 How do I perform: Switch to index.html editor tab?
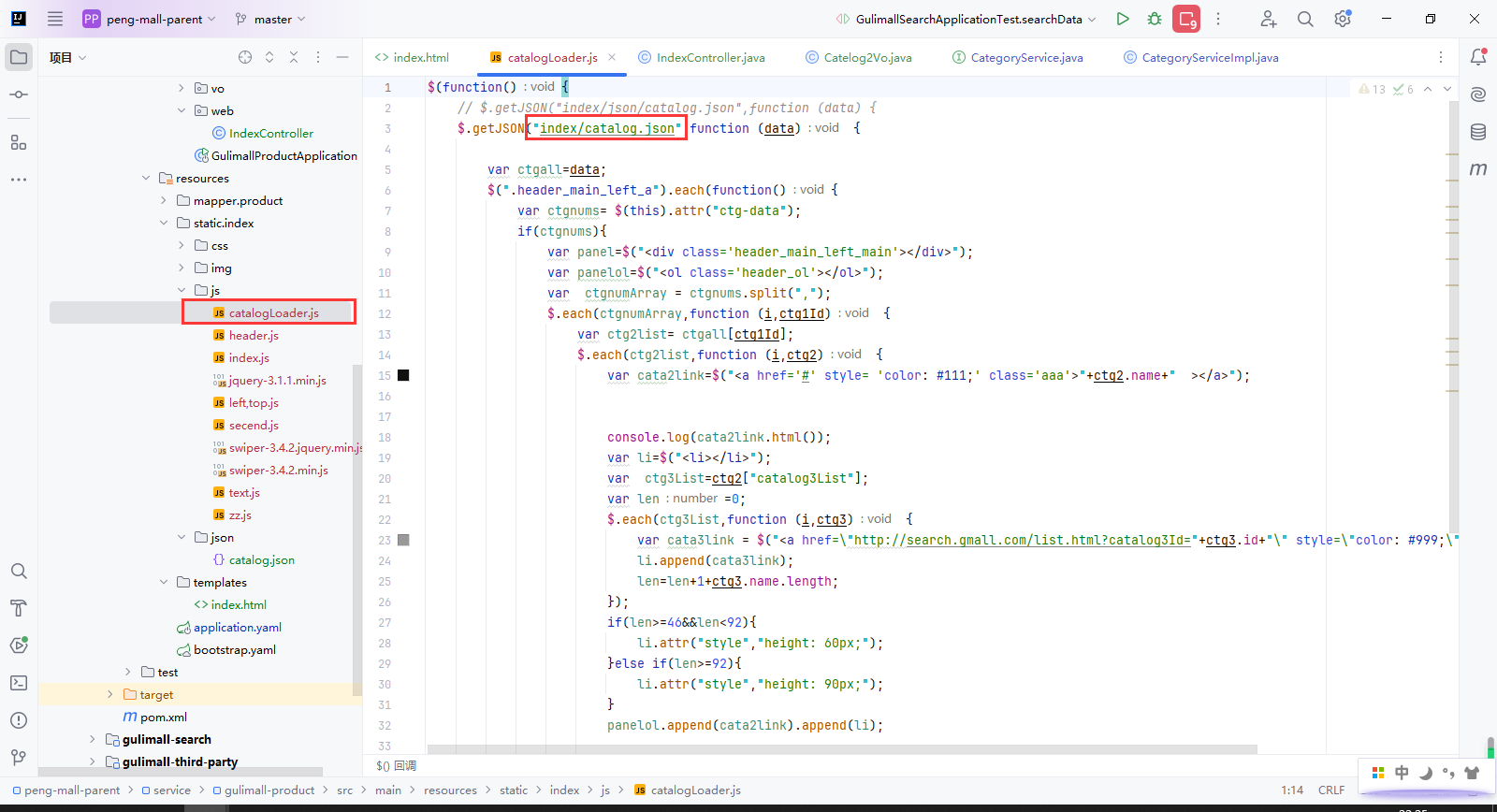pos(412,57)
